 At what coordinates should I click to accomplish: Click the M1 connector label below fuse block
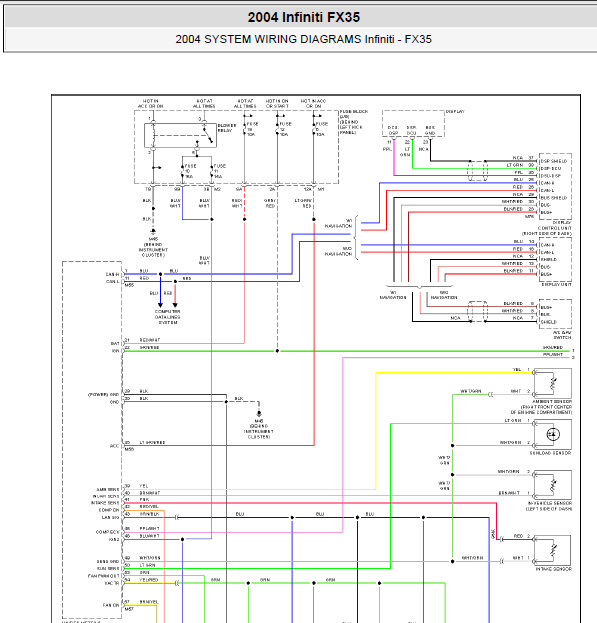pyautogui.click(x=321, y=189)
